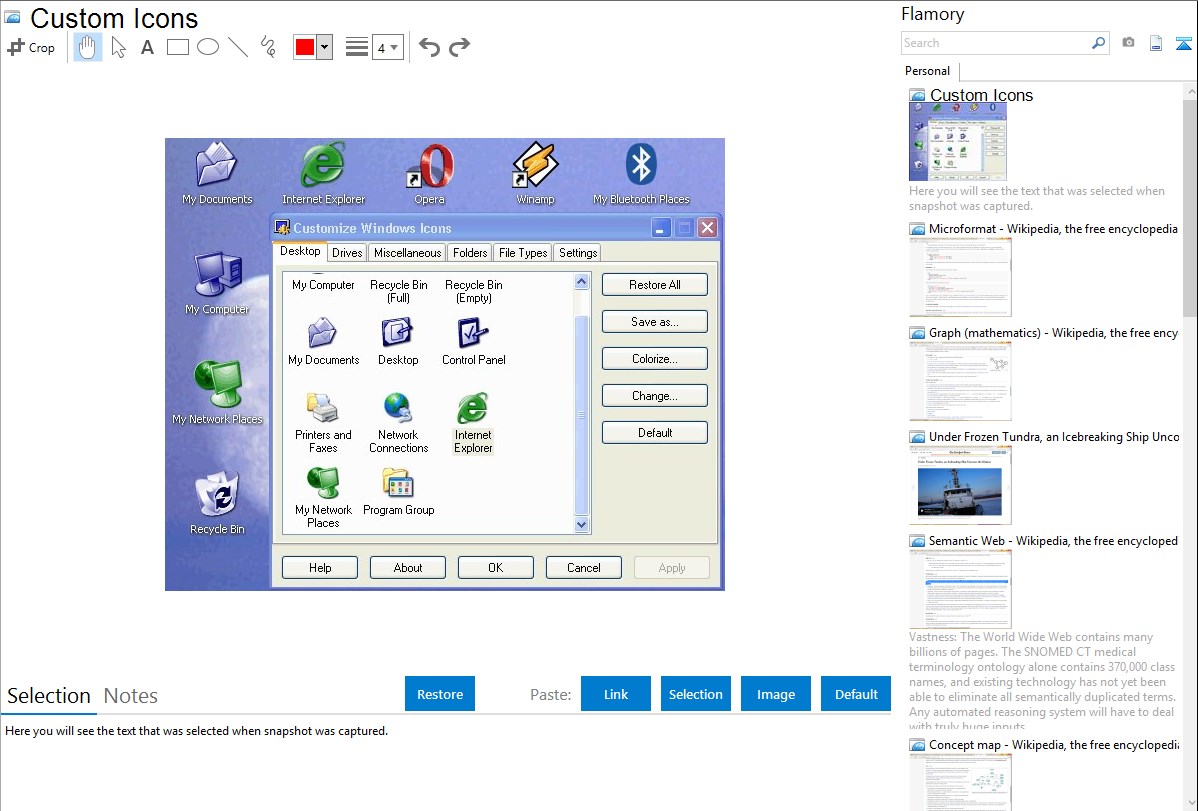This screenshot has height=811, width=1198.
Task: Expand the line width dropdown
Action: 387,47
